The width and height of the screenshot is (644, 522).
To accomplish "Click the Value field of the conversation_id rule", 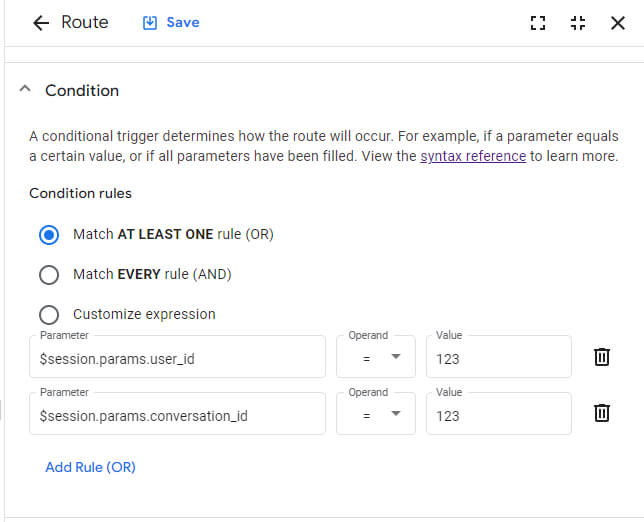I will click(x=498, y=414).
